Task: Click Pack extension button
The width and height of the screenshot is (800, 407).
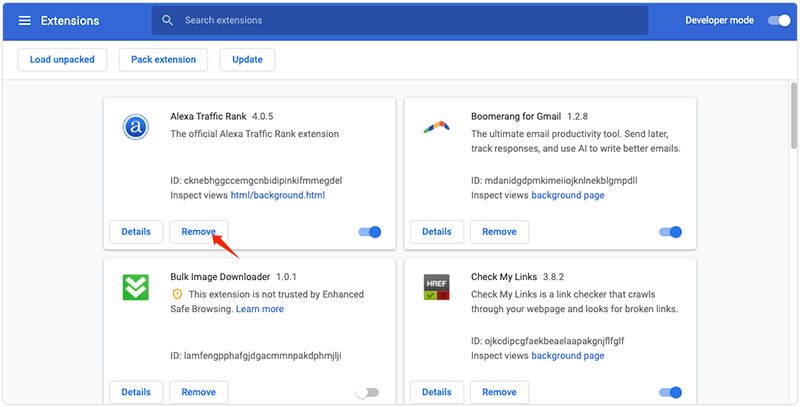Action: point(163,60)
